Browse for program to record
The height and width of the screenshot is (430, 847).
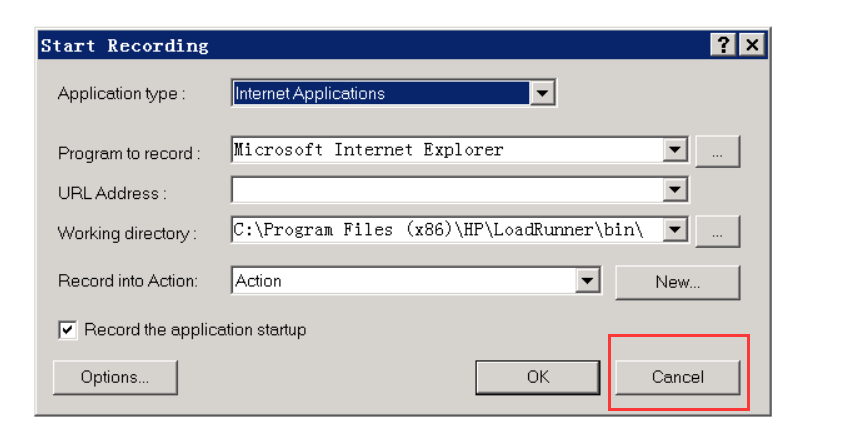(x=718, y=151)
